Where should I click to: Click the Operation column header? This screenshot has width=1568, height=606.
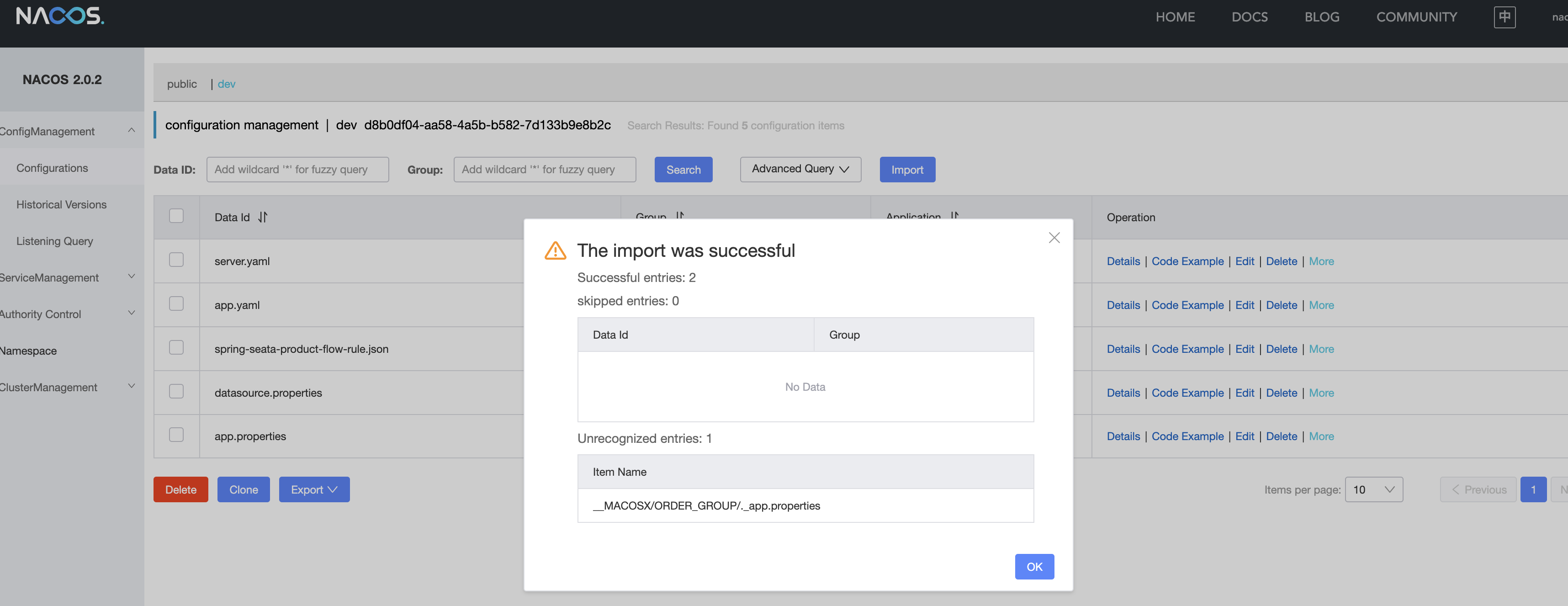pos(1130,218)
